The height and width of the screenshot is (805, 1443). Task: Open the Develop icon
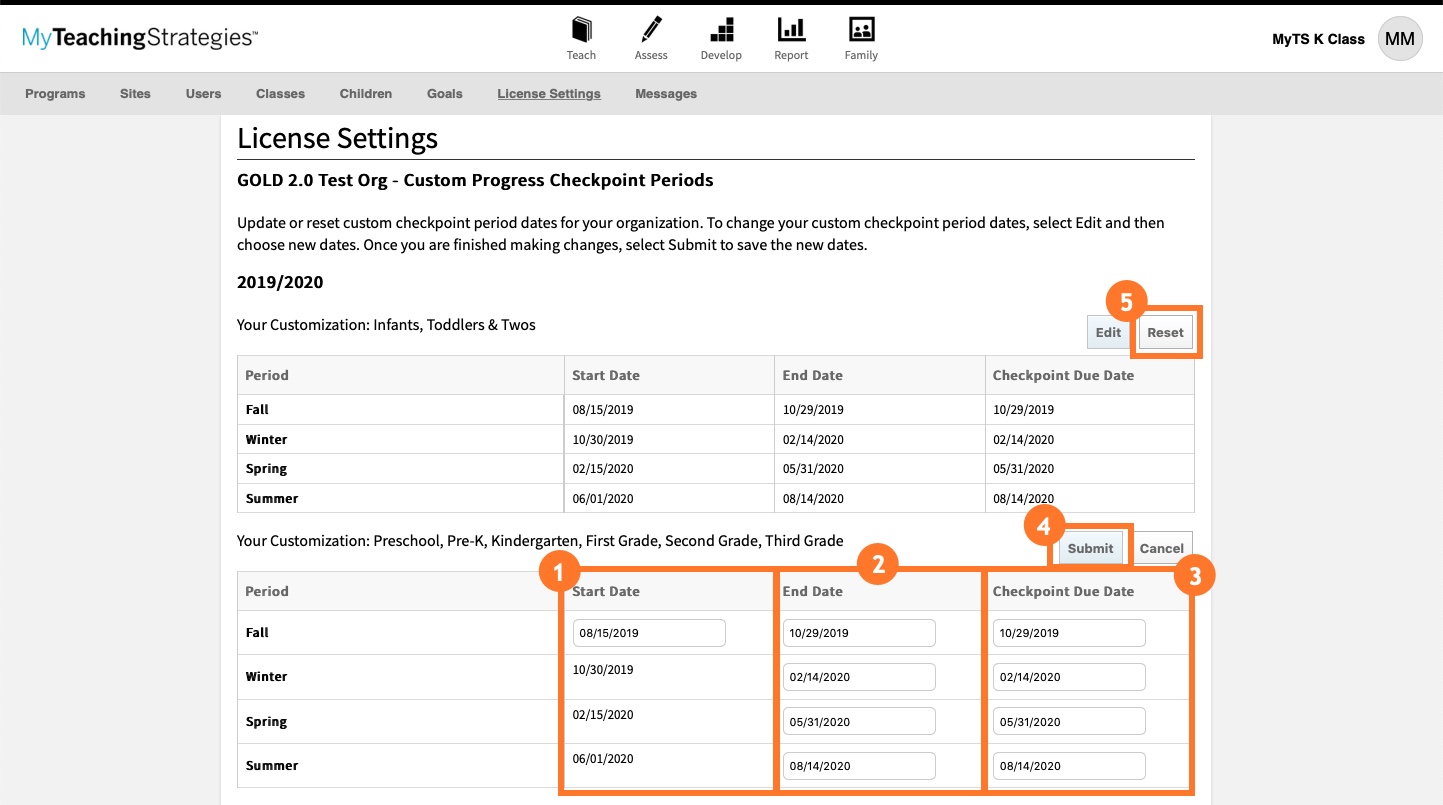click(721, 38)
